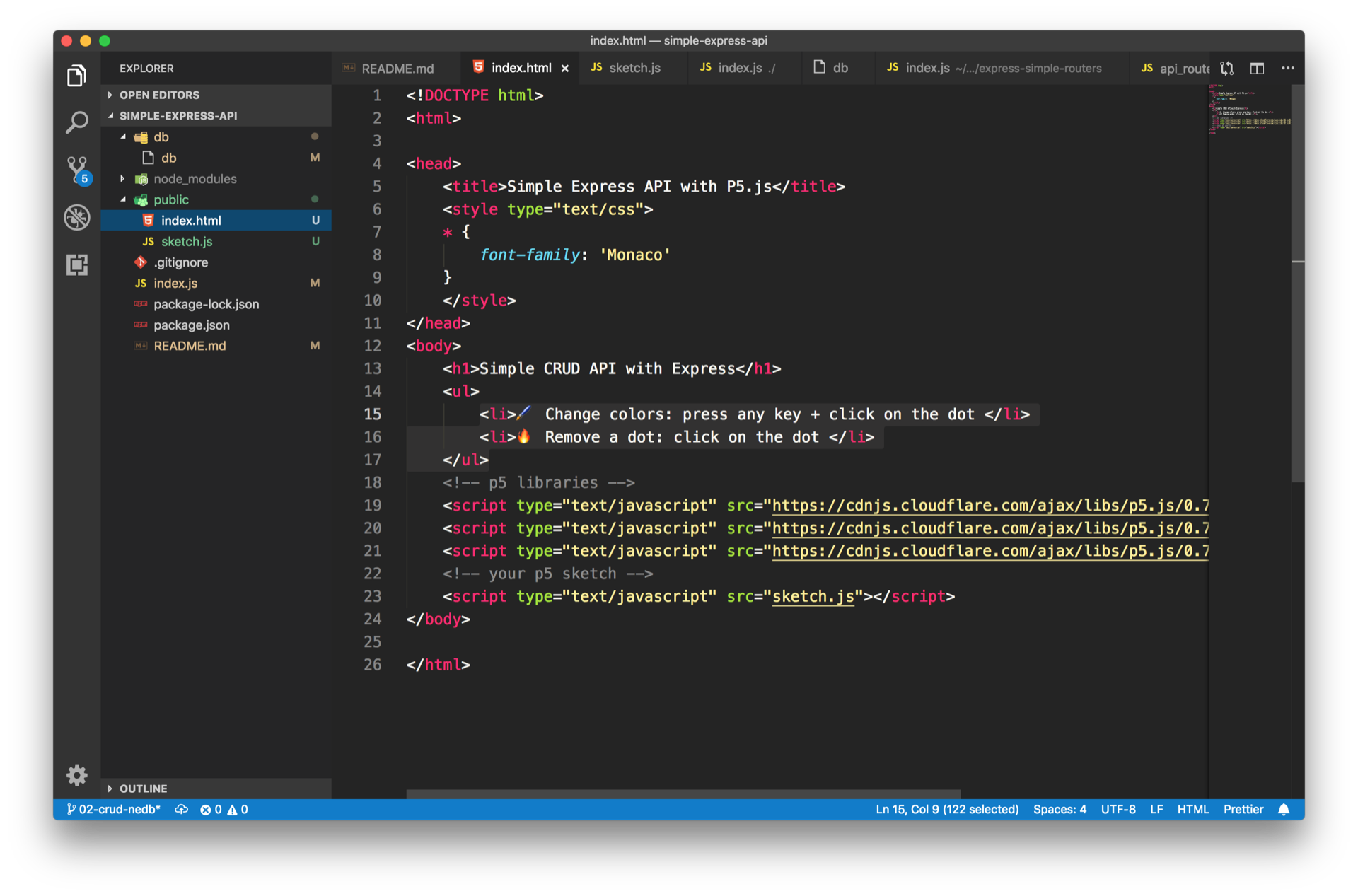
Task: Click the Split Editor icon
Action: 1257,68
